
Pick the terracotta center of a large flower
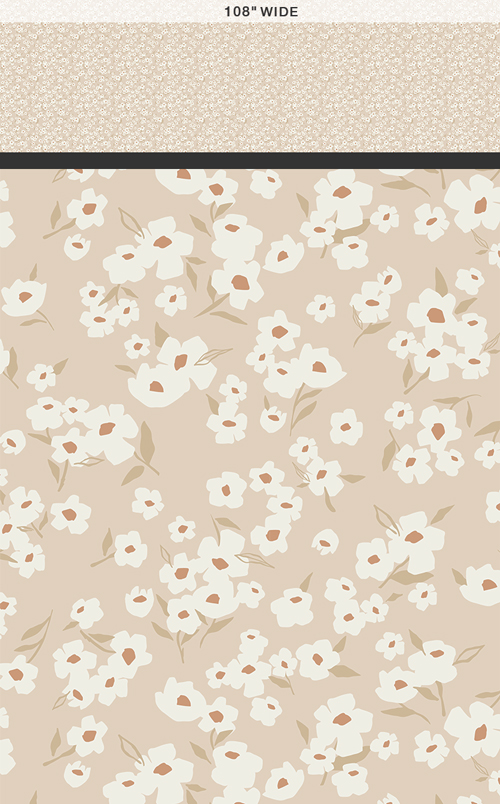coord(239,282)
